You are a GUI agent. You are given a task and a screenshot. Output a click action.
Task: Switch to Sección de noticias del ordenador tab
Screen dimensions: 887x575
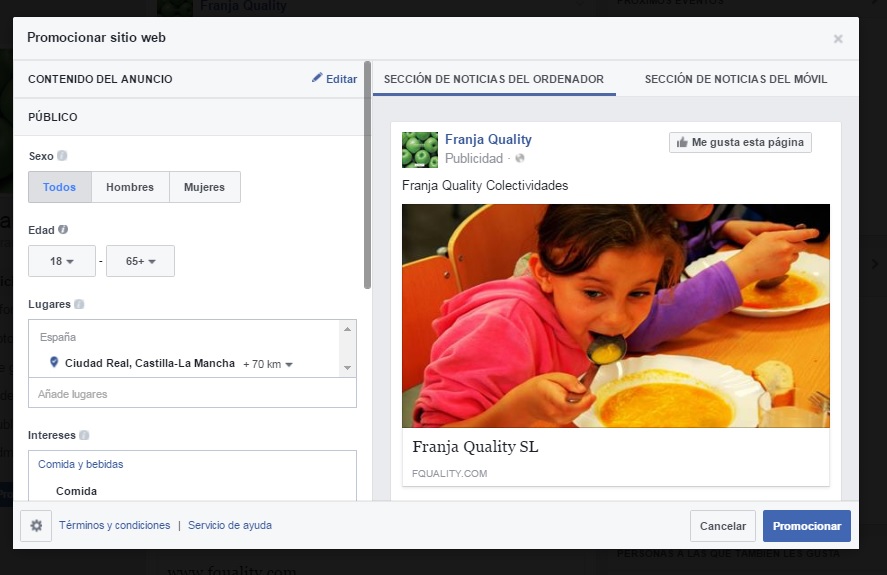tap(494, 79)
